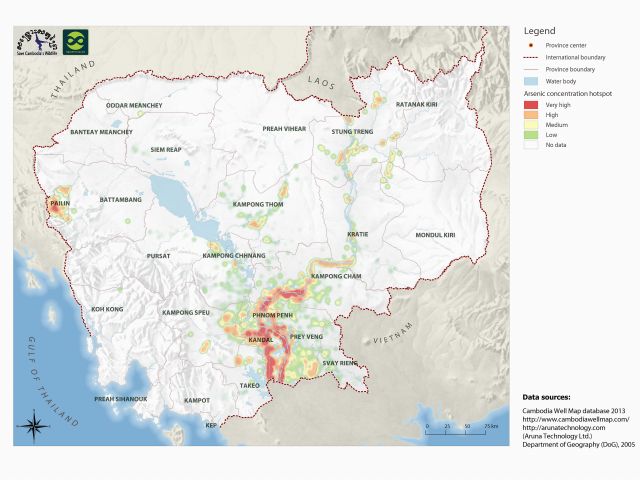Click the International boundary dashed line symbol
Viewport: 640px width, 480px height.
[530, 58]
